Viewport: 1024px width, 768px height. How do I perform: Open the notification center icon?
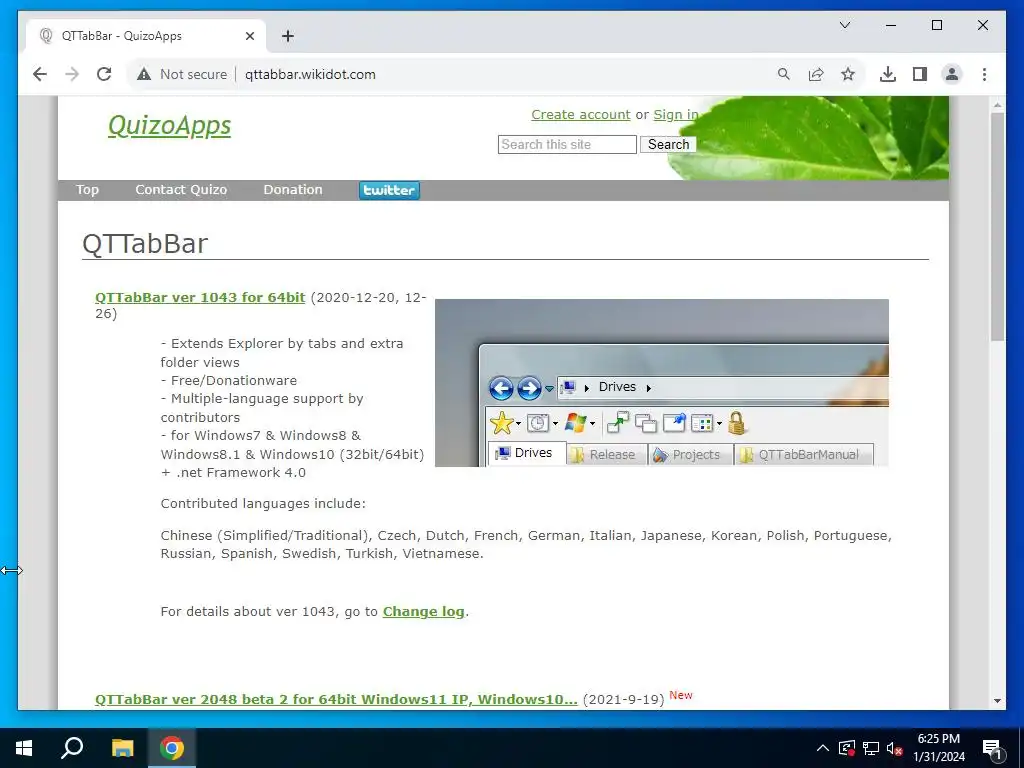pos(992,748)
